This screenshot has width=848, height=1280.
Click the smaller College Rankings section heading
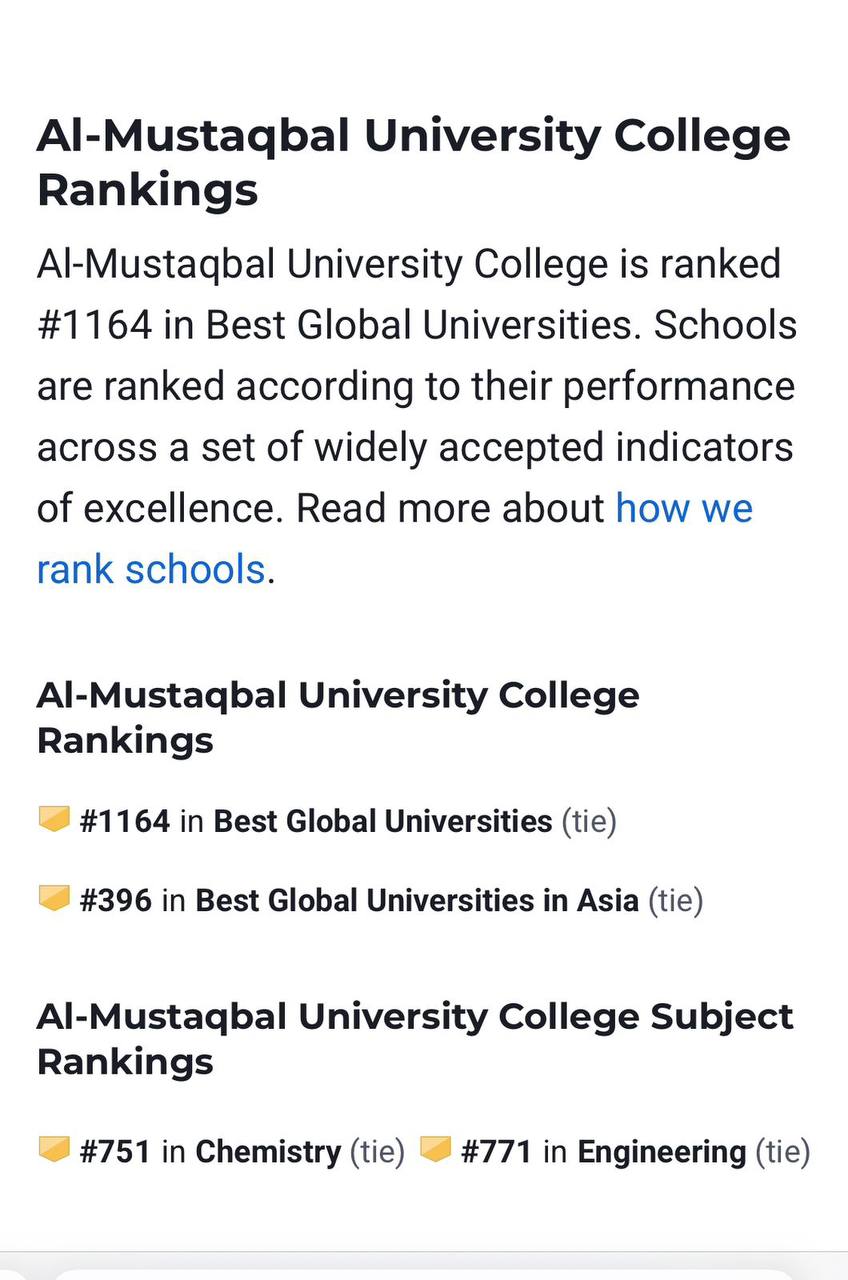338,717
